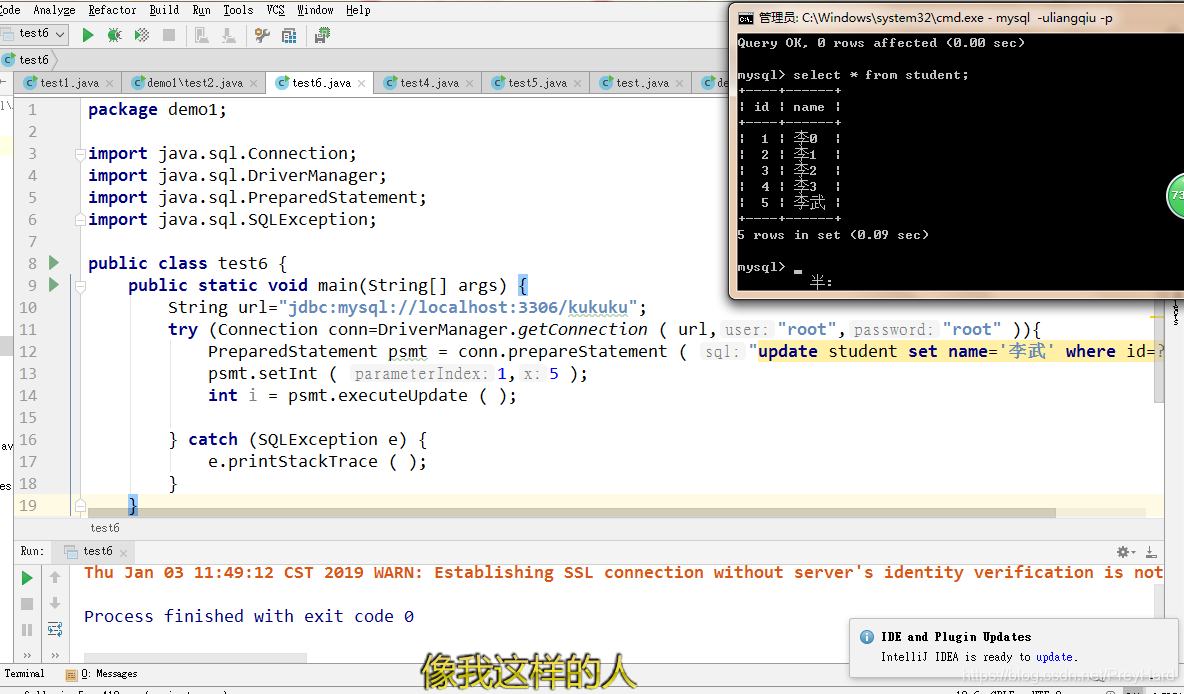Click "5 rows in set" in cmd window
The image size is (1184, 694).
789,235
